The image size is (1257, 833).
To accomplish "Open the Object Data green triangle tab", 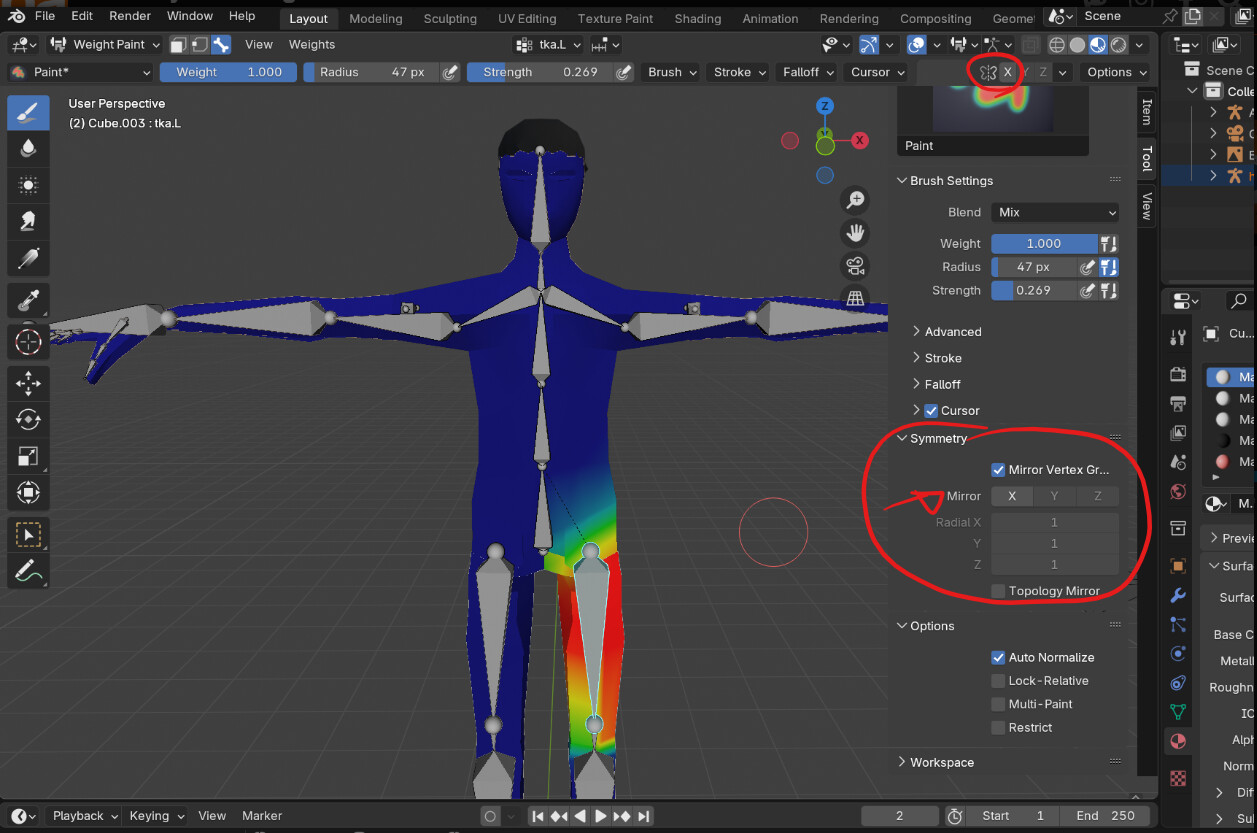I will (1178, 712).
